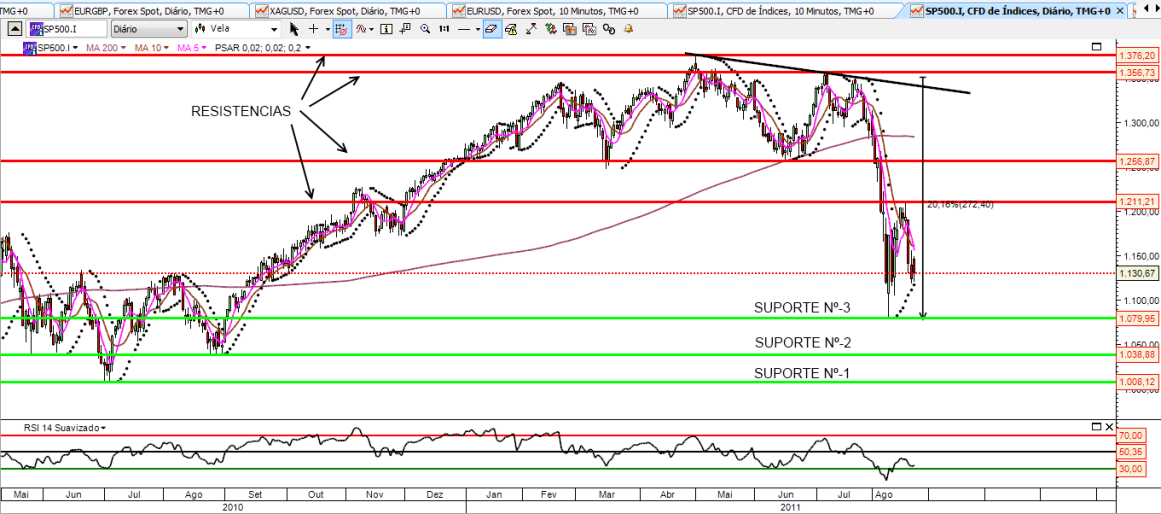Select the SUPORTE Nº-3 text label

(x=802, y=307)
